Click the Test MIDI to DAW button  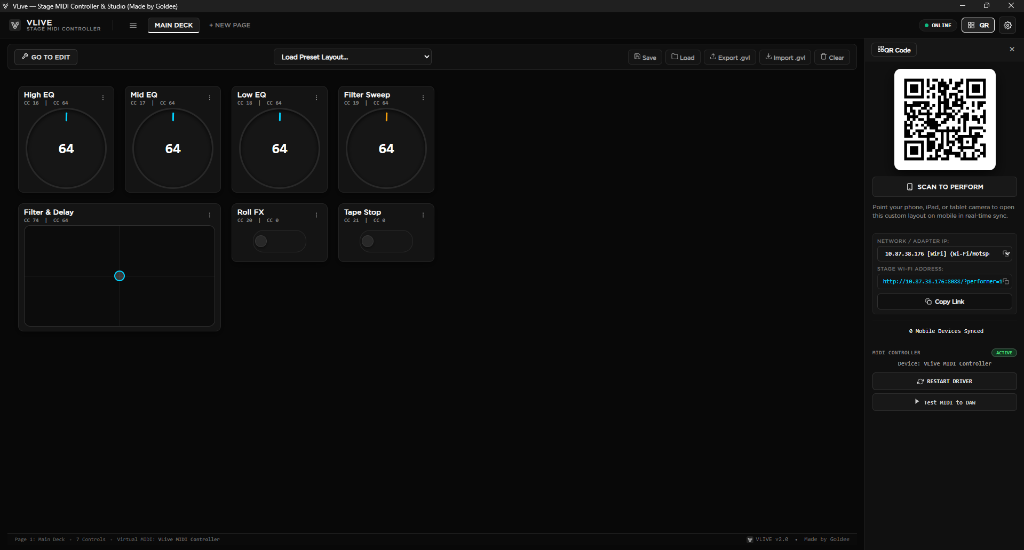(944, 402)
